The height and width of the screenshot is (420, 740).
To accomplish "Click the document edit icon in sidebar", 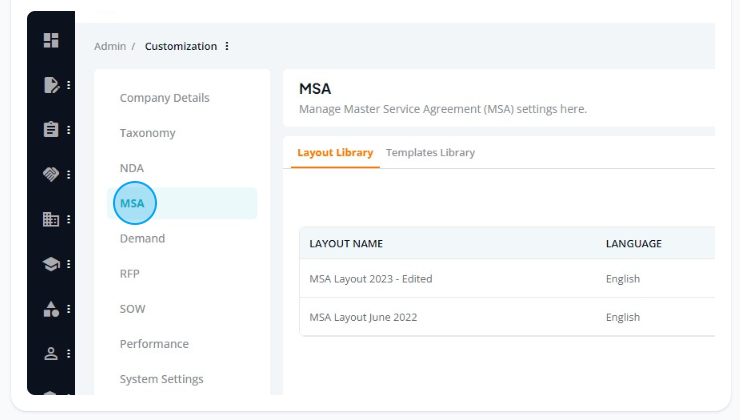I will coord(51,85).
